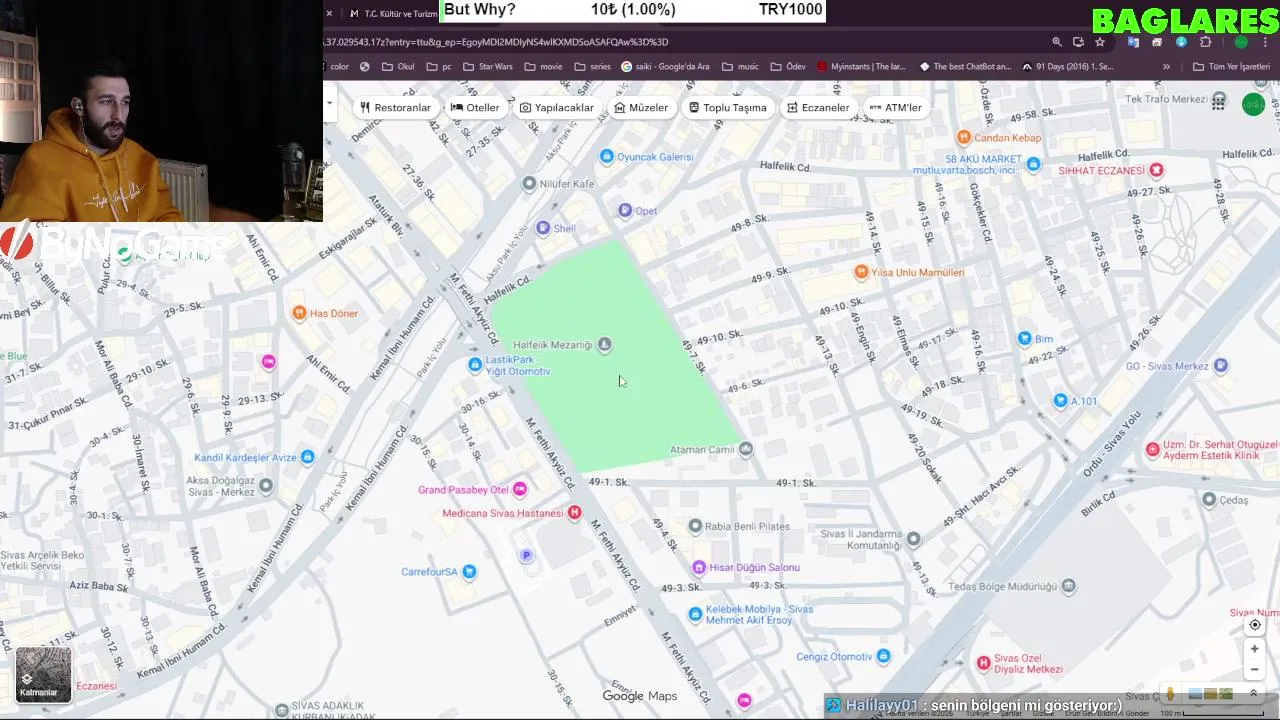This screenshot has height=720, width=1280.
Task: Click the Medicana Sivas Hastanesi pin
Action: tap(574, 513)
